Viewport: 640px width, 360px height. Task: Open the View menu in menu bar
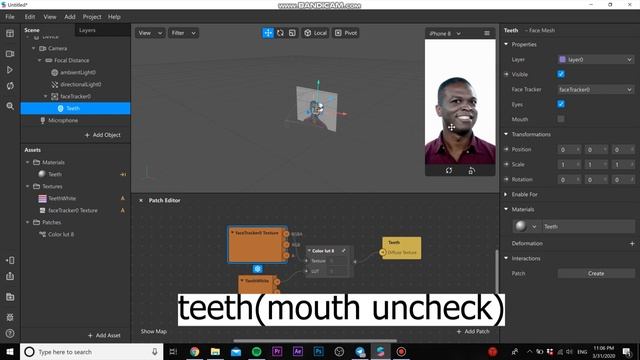pyautogui.click(x=50, y=17)
